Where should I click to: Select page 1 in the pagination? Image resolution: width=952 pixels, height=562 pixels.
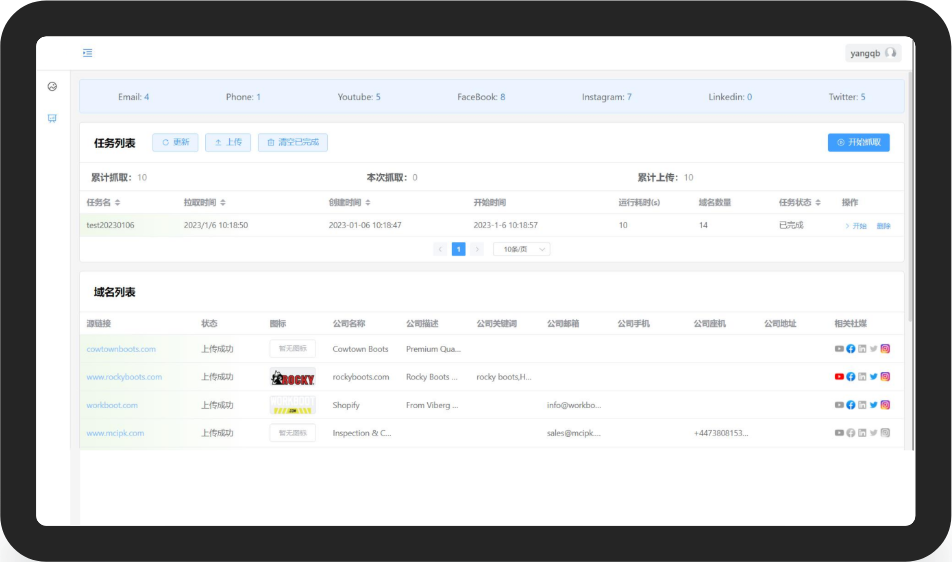point(458,249)
